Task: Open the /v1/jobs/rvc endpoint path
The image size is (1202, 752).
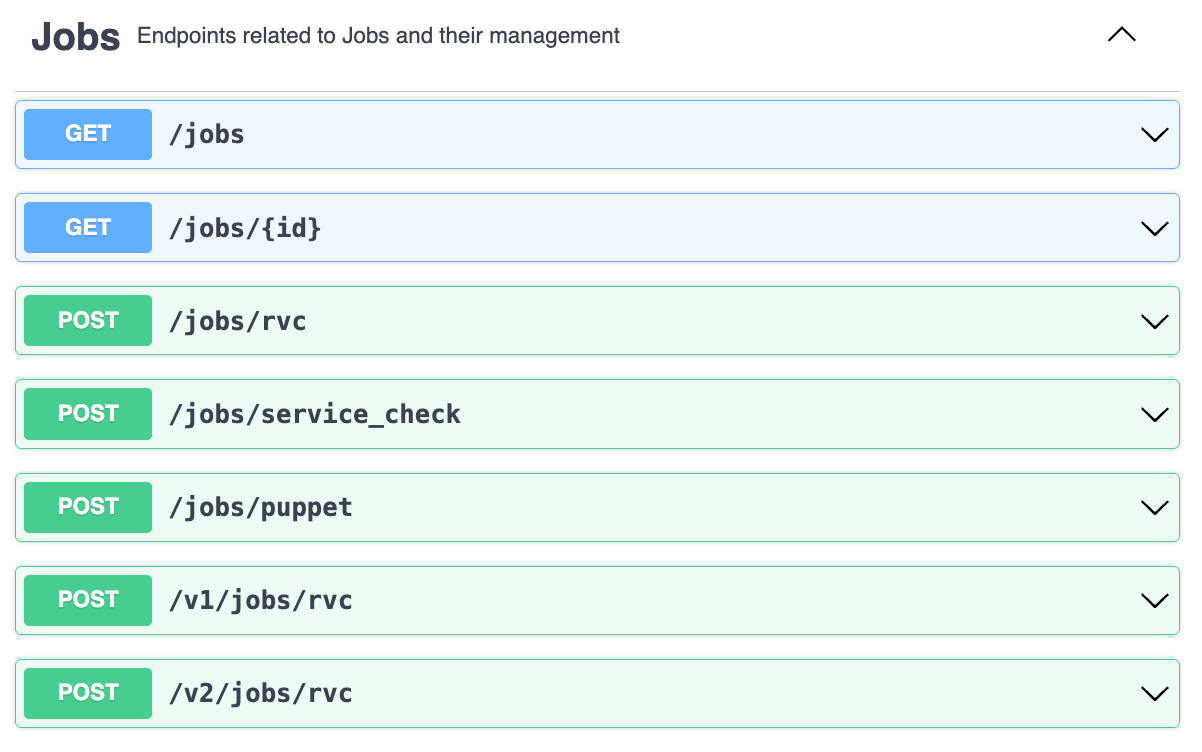Action: (x=260, y=600)
